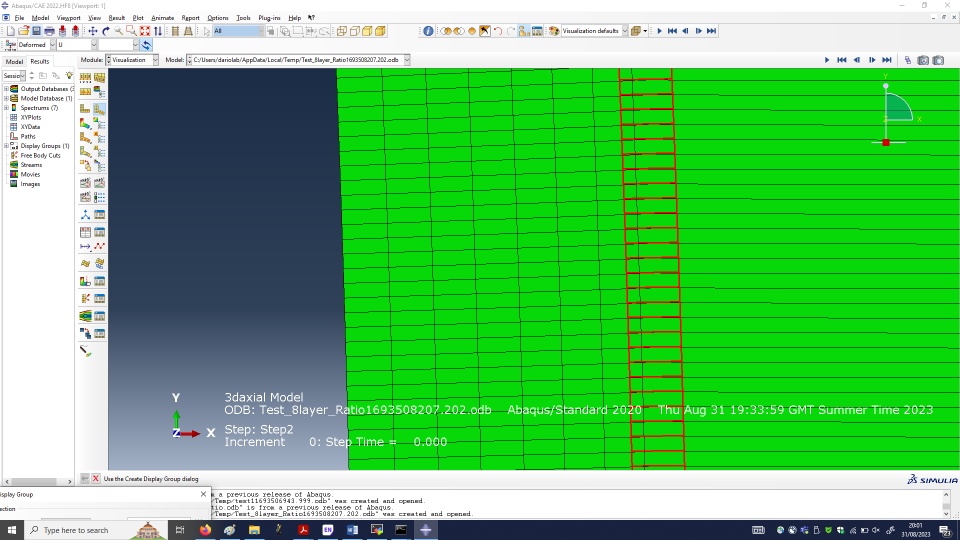Click the Create XY Data icon
960x540 pixels.
(x=85, y=232)
